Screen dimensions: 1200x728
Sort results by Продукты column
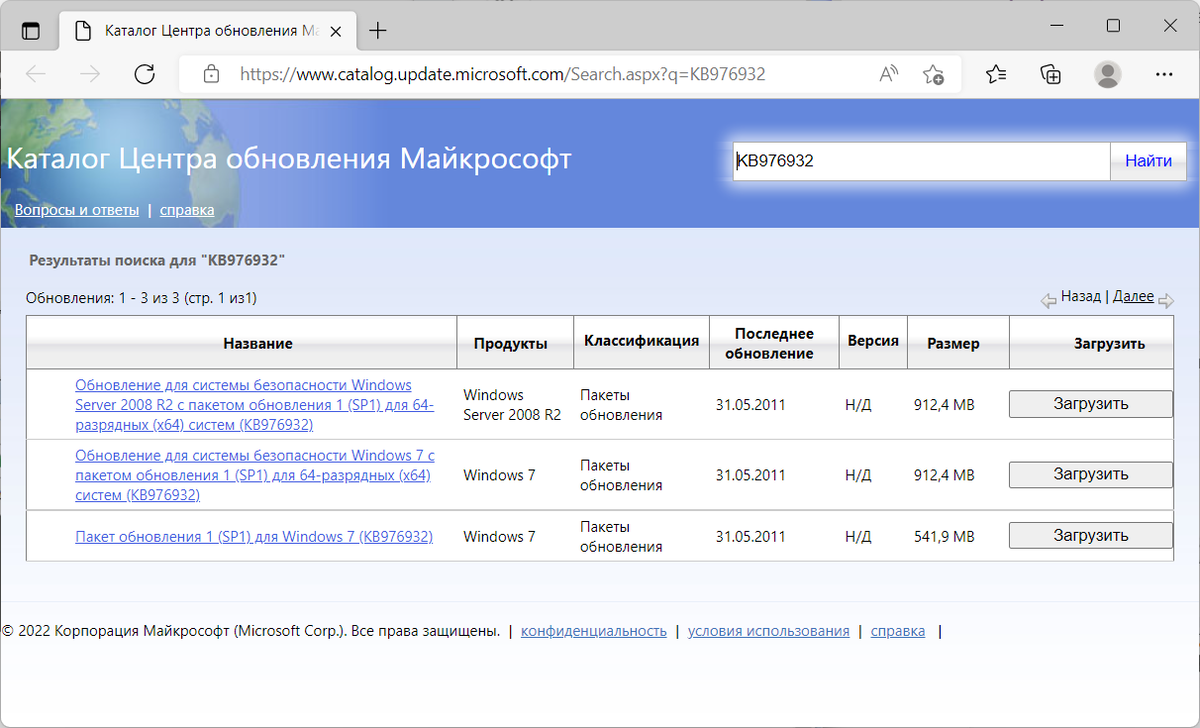point(510,343)
